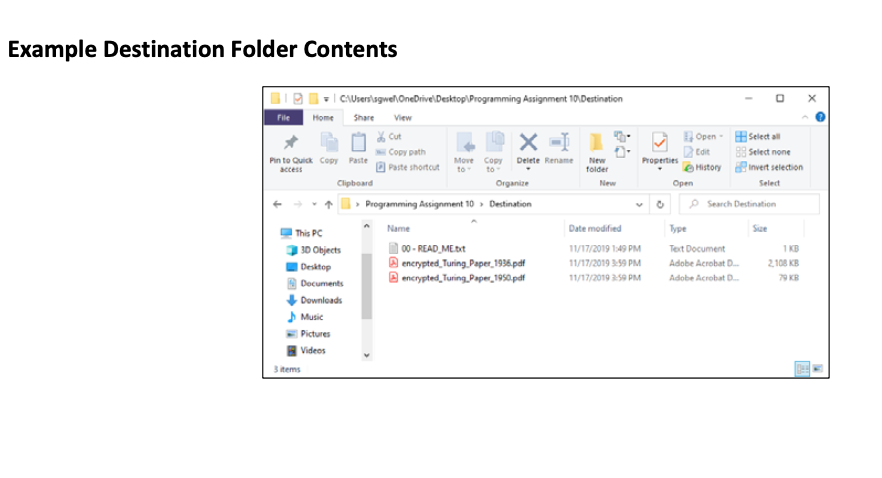The height and width of the screenshot is (478, 882).
Task: Click Programming Assignment 10 in breadcrumb
Action: (420, 204)
